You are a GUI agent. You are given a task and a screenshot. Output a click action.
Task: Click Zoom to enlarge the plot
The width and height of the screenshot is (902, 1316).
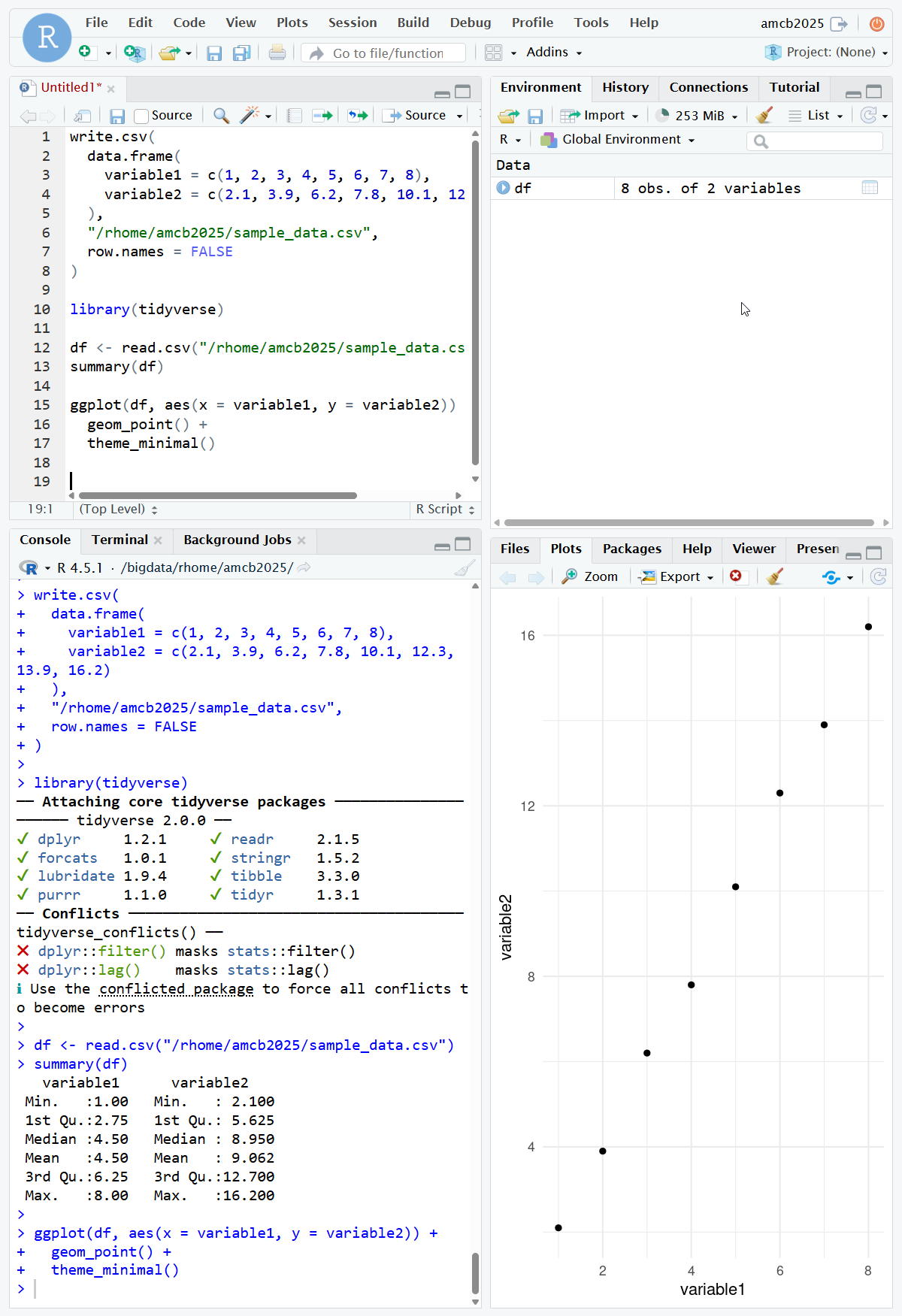(x=590, y=576)
